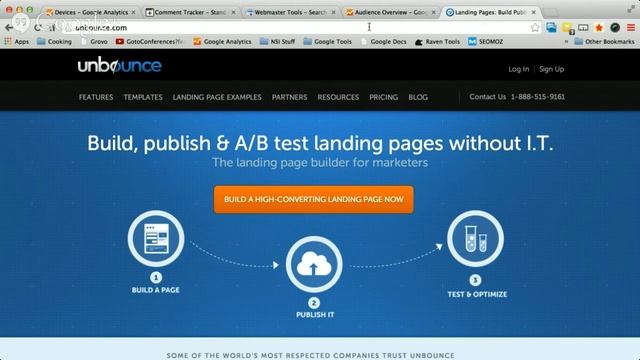Click the Build a Page circle icon
640x360 pixels.
point(156,239)
